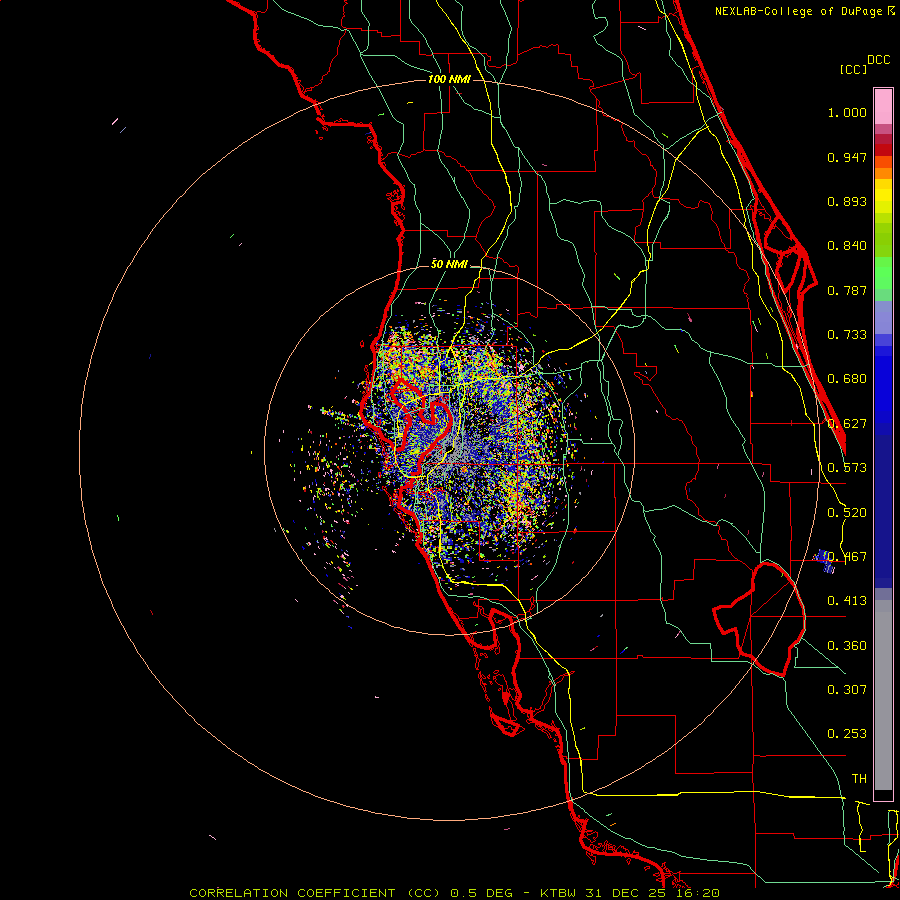Select the 0.573 scale value
The image size is (900, 900).
click(847, 468)
